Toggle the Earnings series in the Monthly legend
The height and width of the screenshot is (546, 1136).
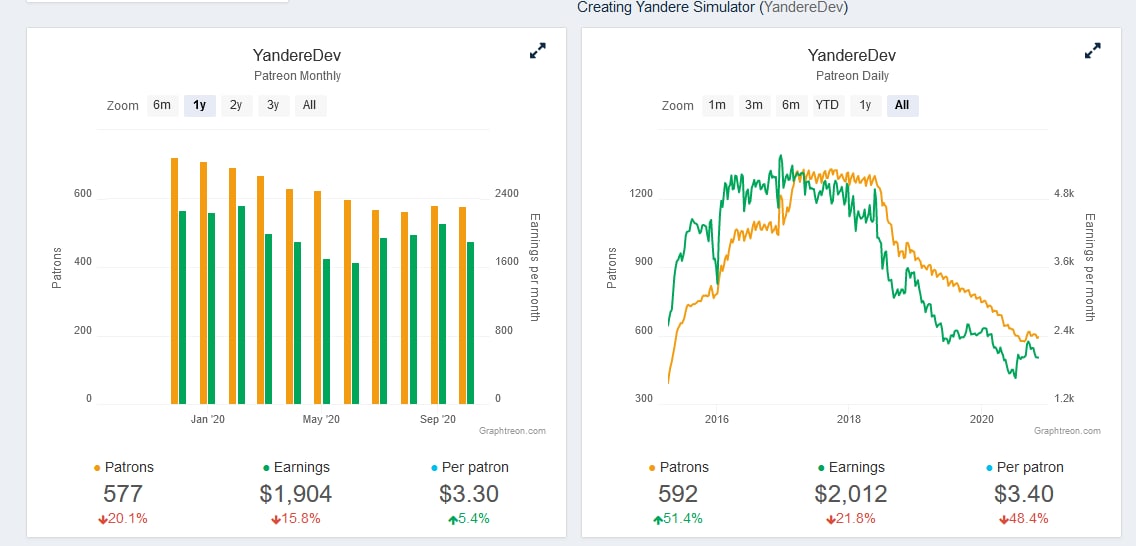(296, 468)
